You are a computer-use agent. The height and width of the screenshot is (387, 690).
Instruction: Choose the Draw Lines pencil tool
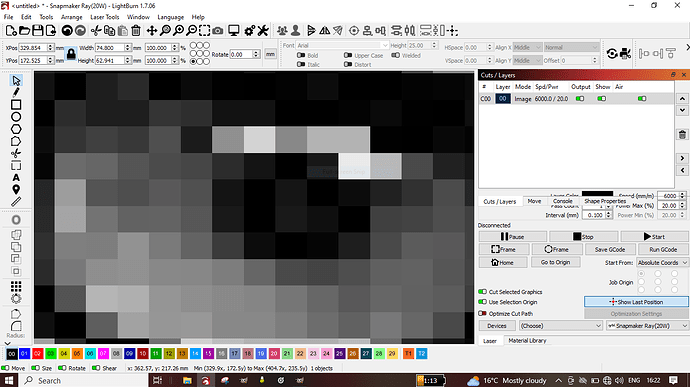click(16, 92)
